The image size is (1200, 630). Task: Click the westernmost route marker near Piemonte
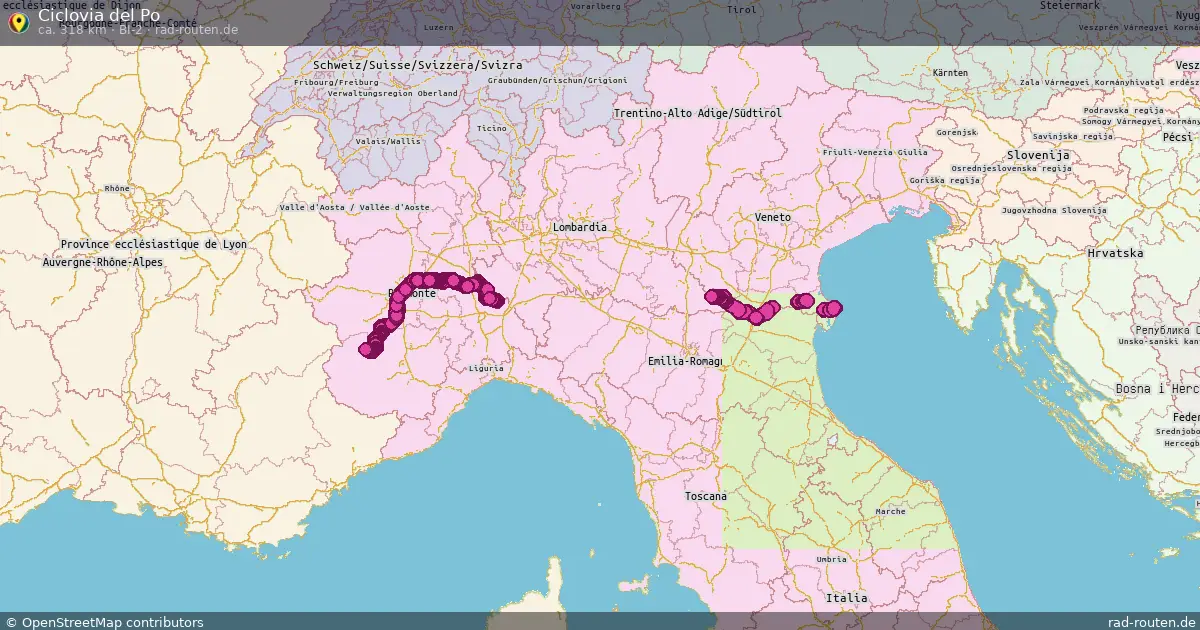coord(366,350)
